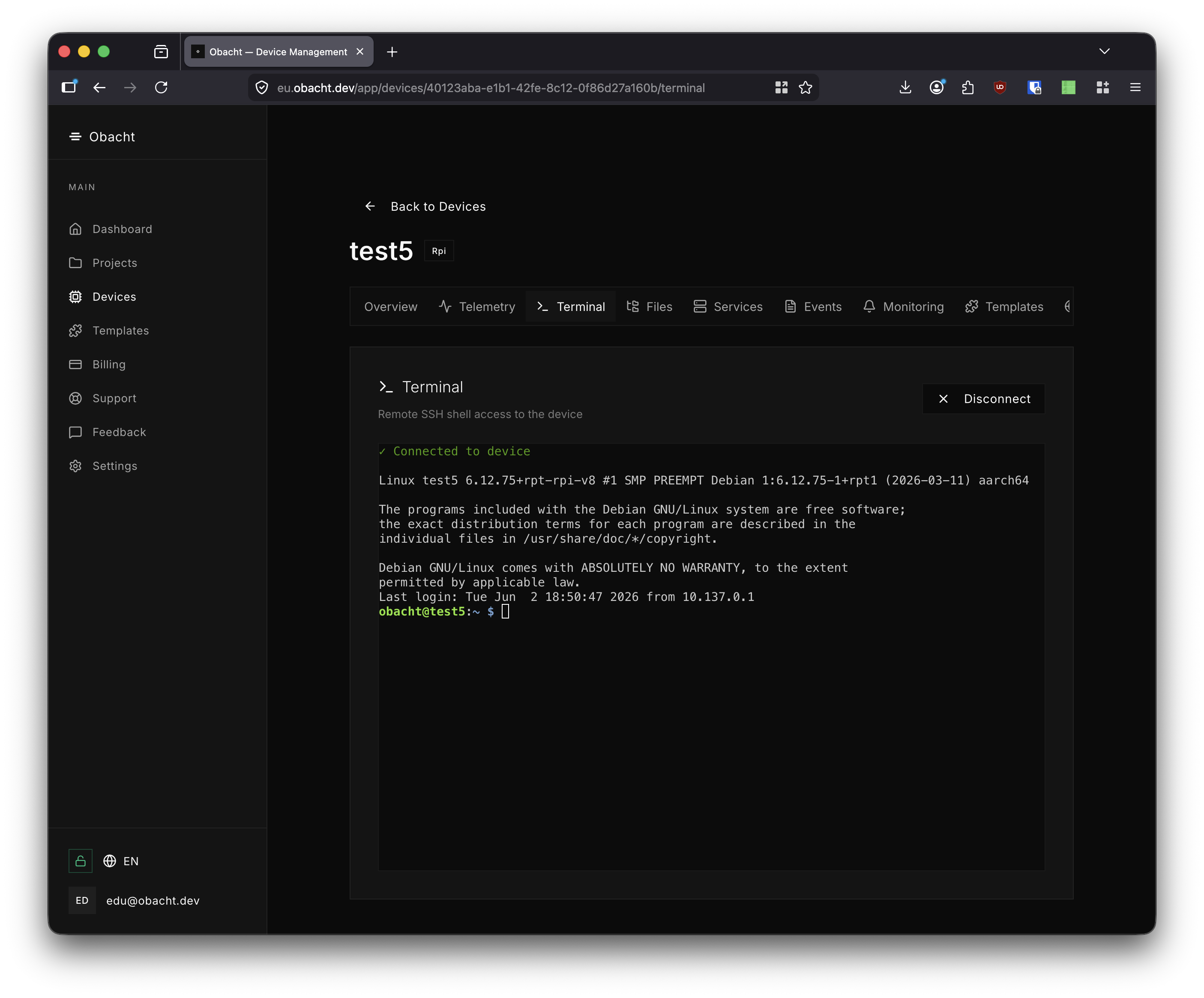Screen dimensions: 1204x998
Task: Switch to the Overview tab
Action: (x=390, y=307)
